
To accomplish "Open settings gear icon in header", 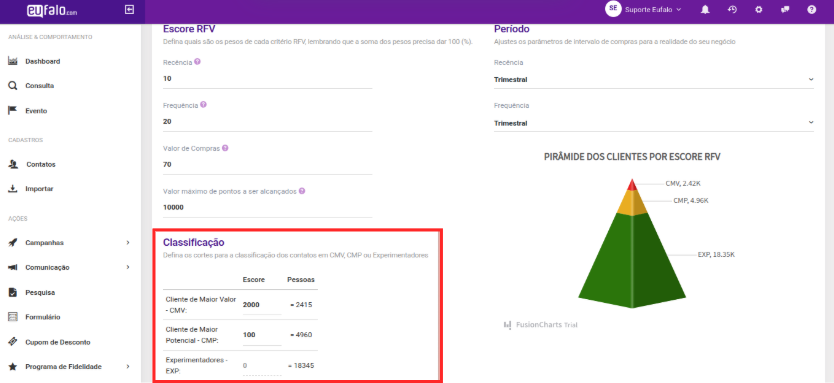I will click(x=759, y=10).
